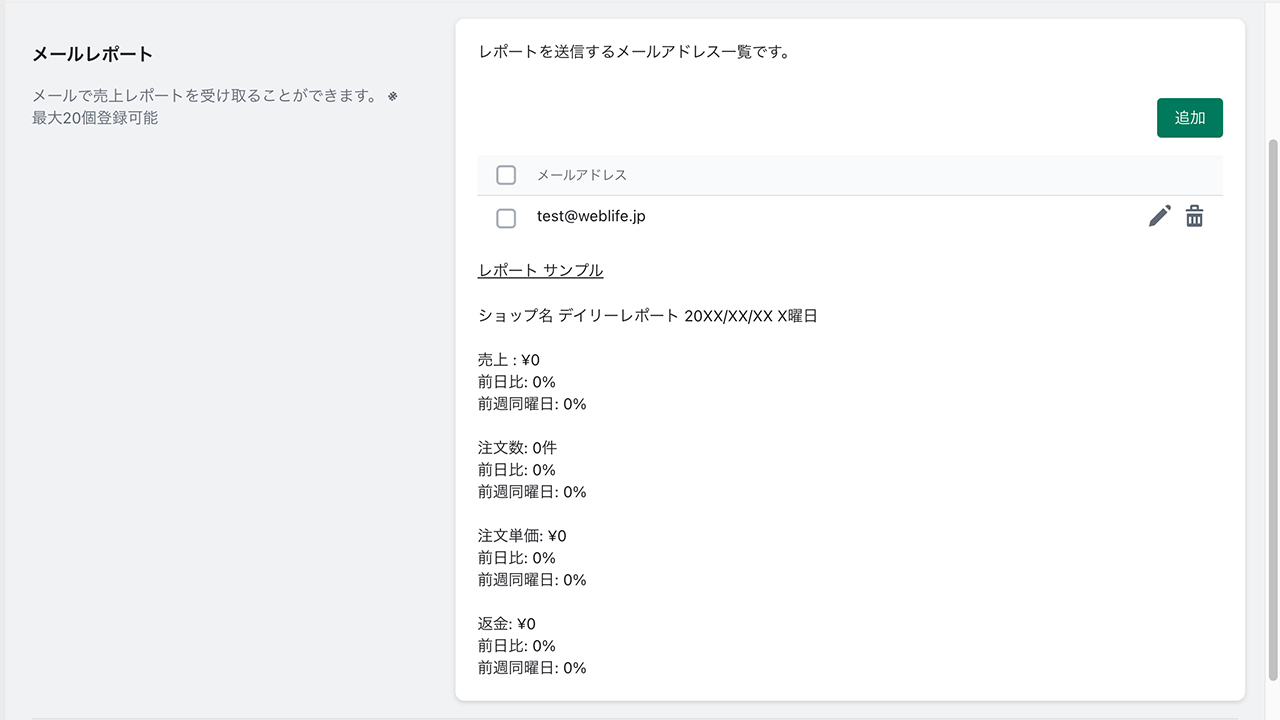
Task: Click the レポート サンプル underlined heading
Action: coord(541,271)
